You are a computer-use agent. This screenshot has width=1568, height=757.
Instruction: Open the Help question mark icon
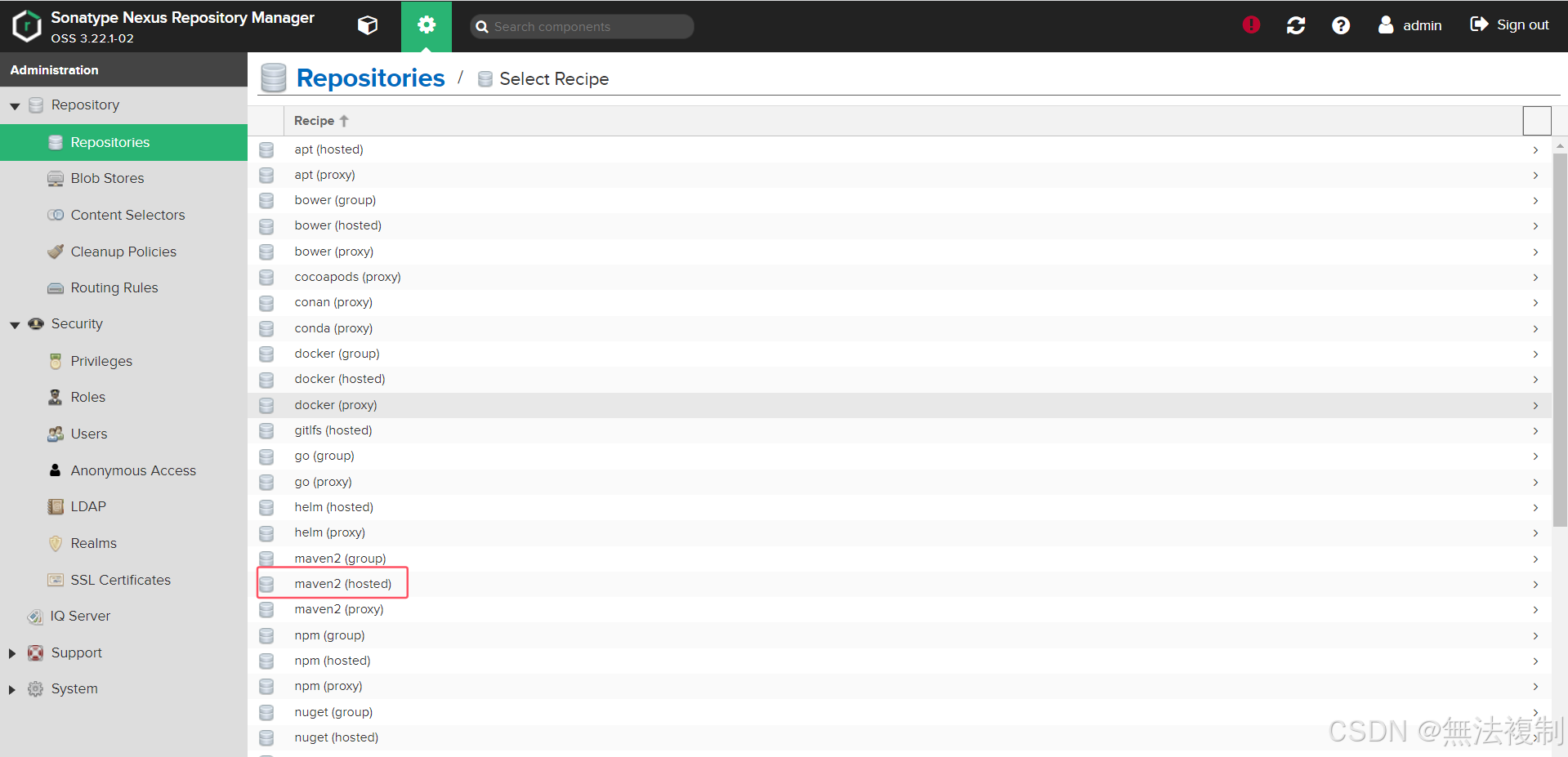coord(1341,25)
